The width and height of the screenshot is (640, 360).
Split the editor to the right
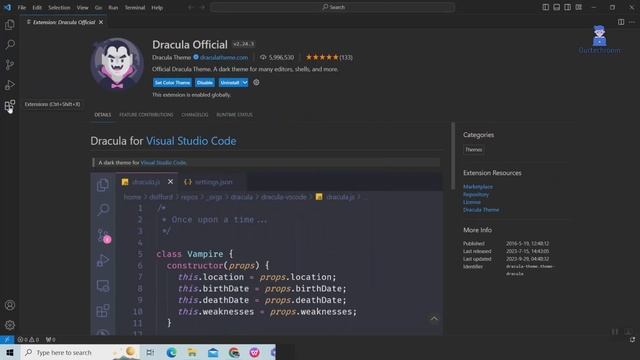(x=621, y=22)
